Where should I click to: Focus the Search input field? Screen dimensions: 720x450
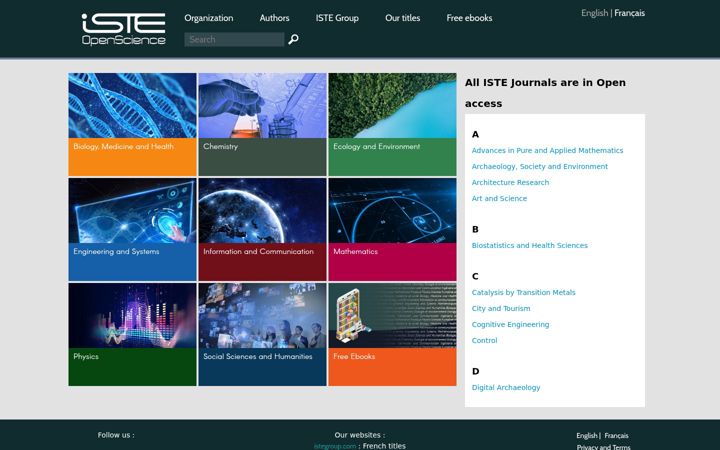point(234,39)
